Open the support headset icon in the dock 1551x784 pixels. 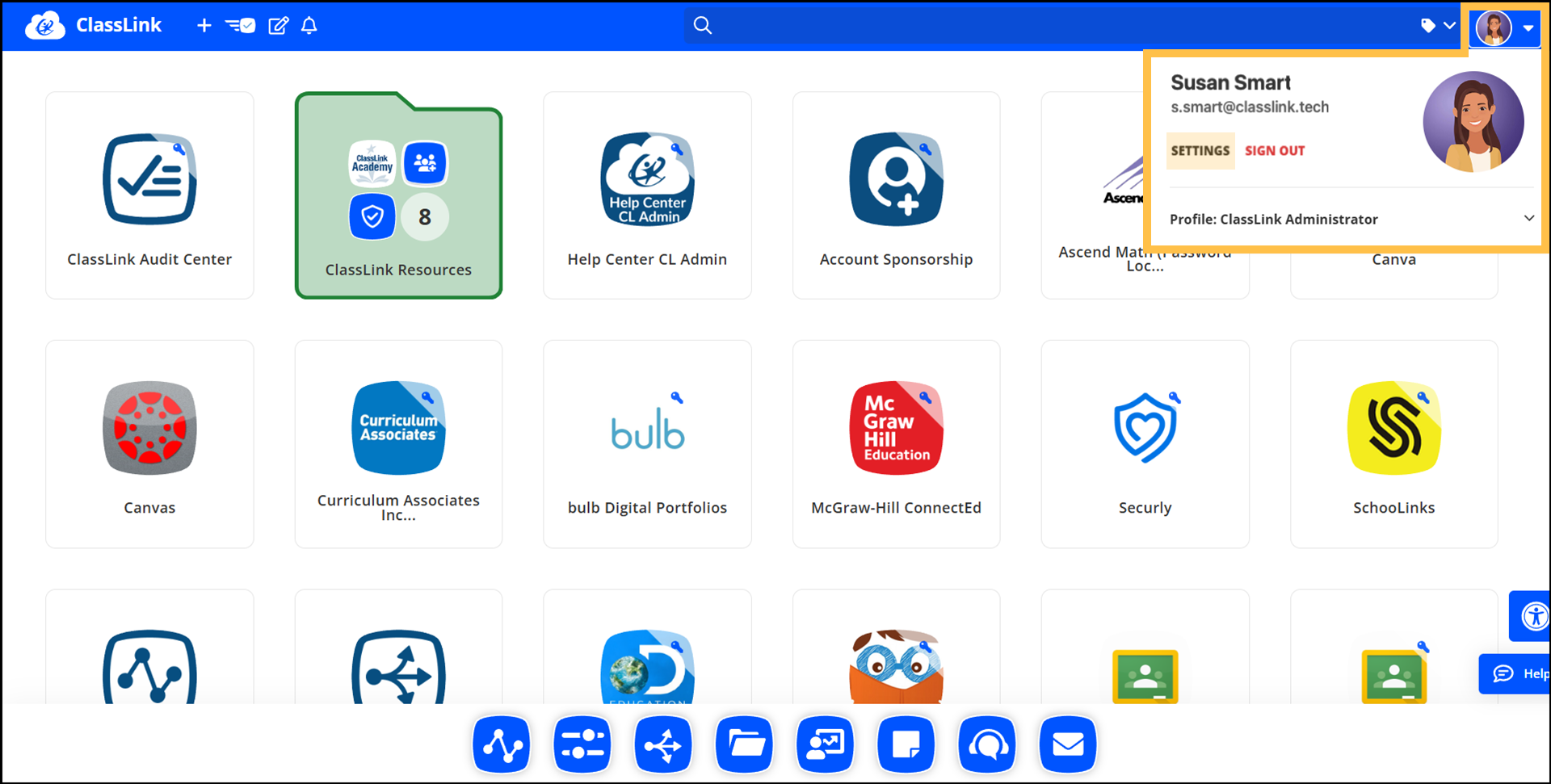pyautogui.click(x=986, y=744)
